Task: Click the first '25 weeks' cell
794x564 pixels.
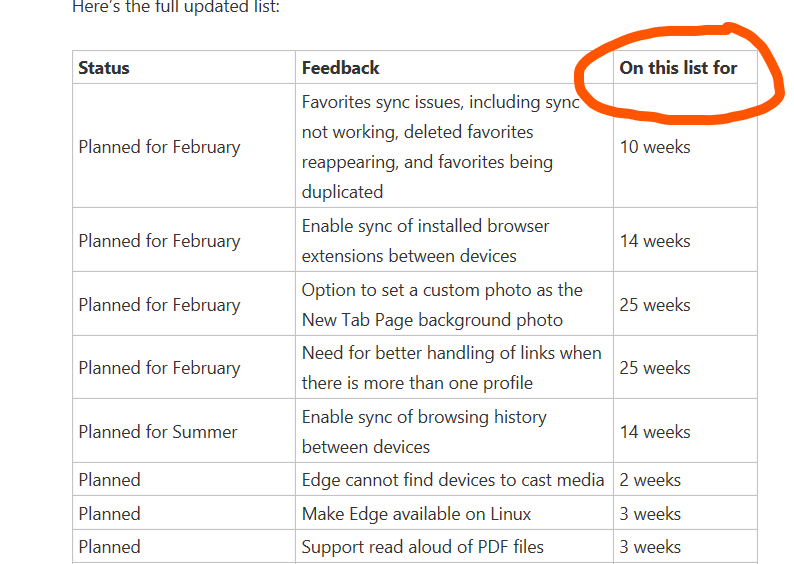Action: [655, 305]
